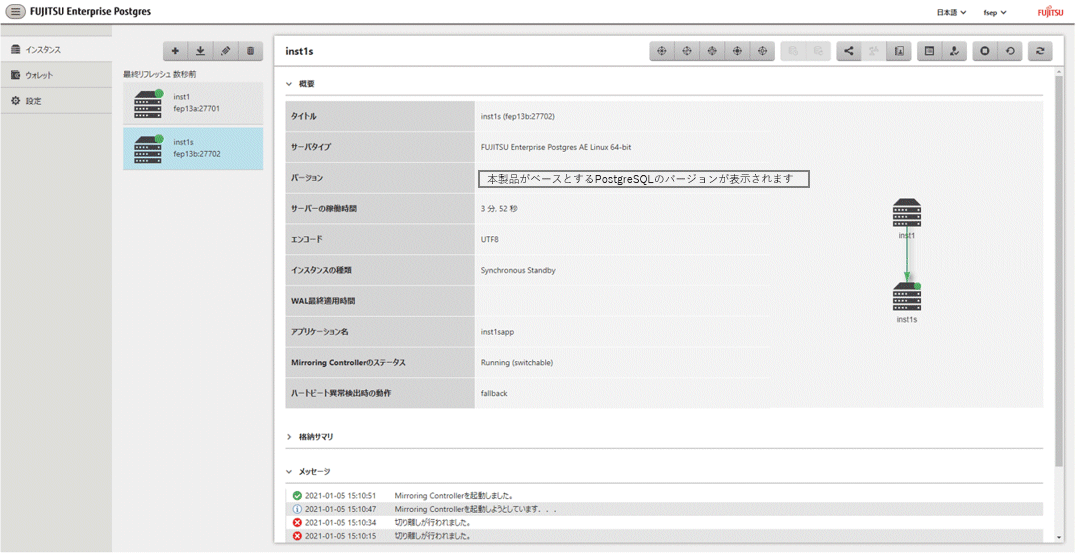The height and width of the screenshot is (553, 1076).
Task: Click the vertical scrollbar of the details panel
Action: [1061, 274]
